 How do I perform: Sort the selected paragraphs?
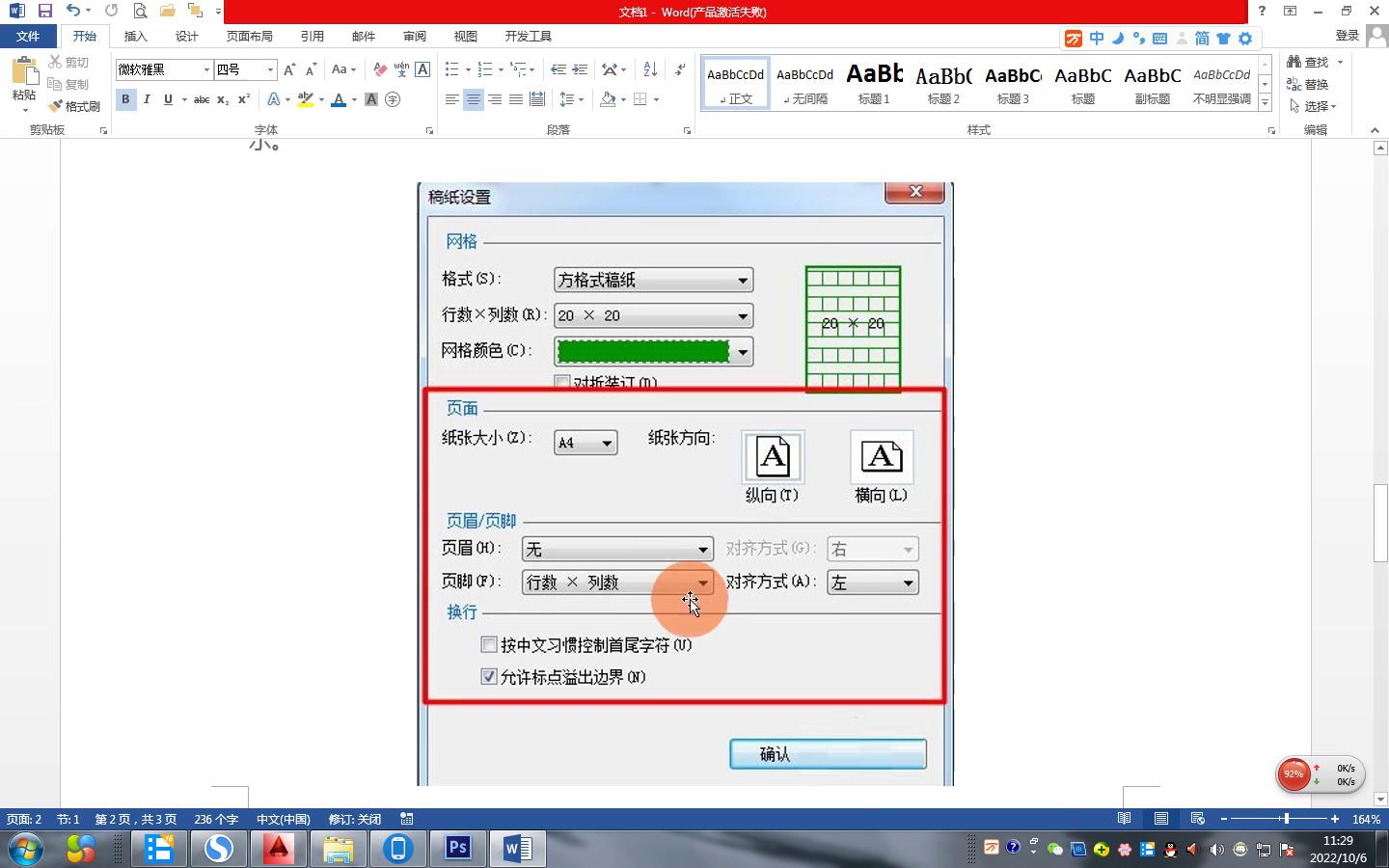pyautogui.click(x=650, y=69)
